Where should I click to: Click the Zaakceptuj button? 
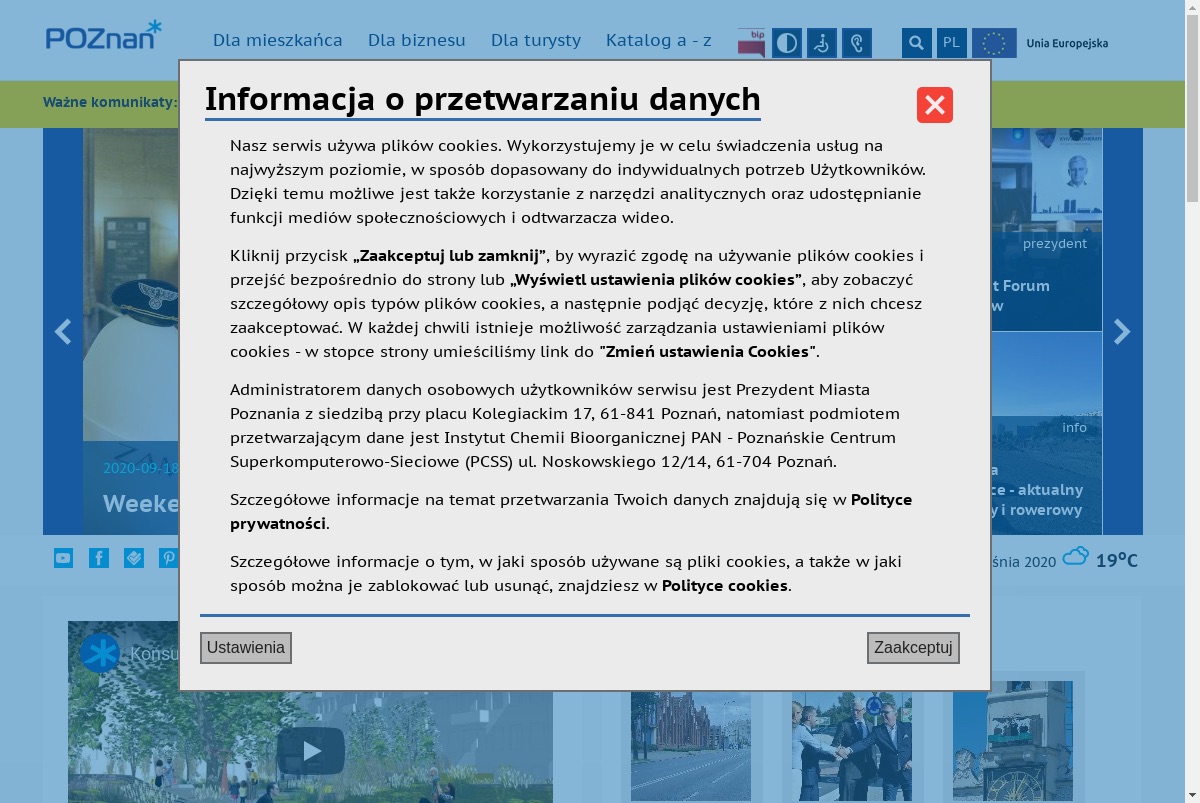(x=913, y=648)
